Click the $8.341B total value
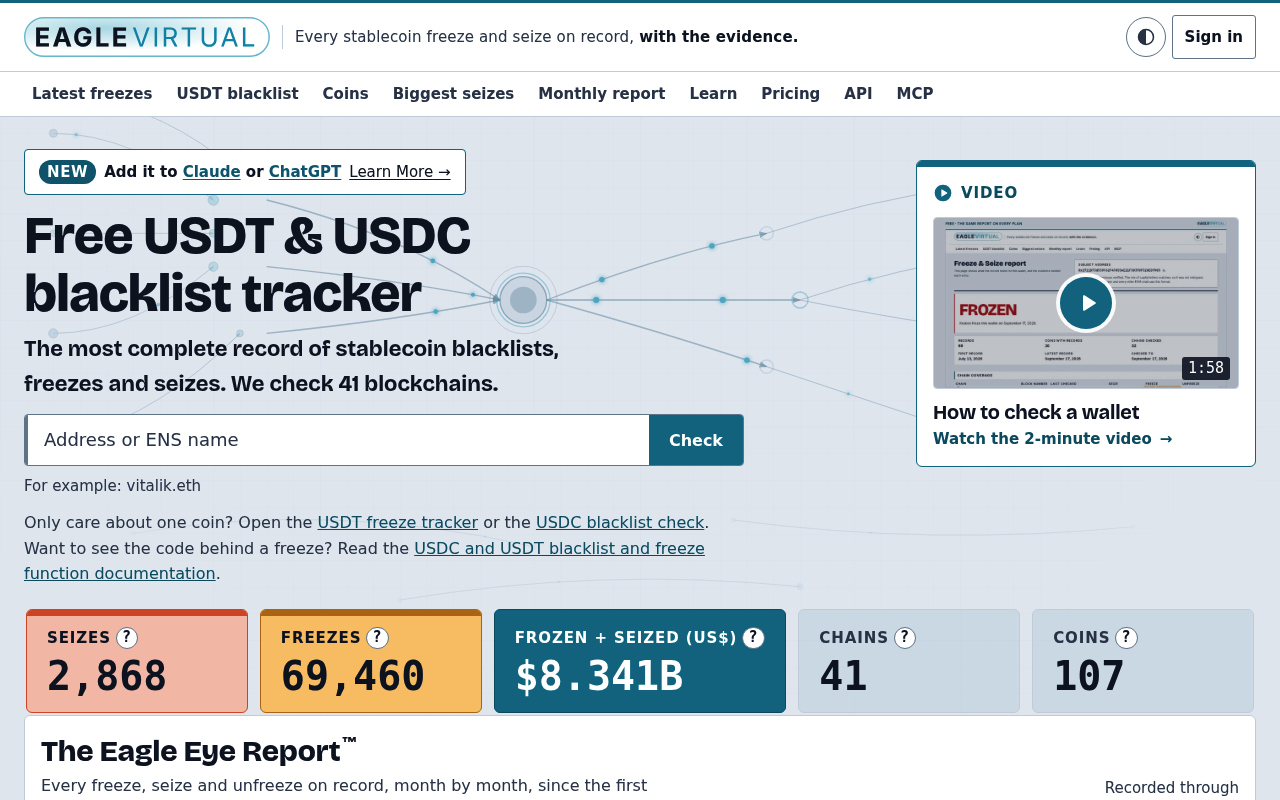The width and height of the screenshot is (1280, 800). click(599, 677)
